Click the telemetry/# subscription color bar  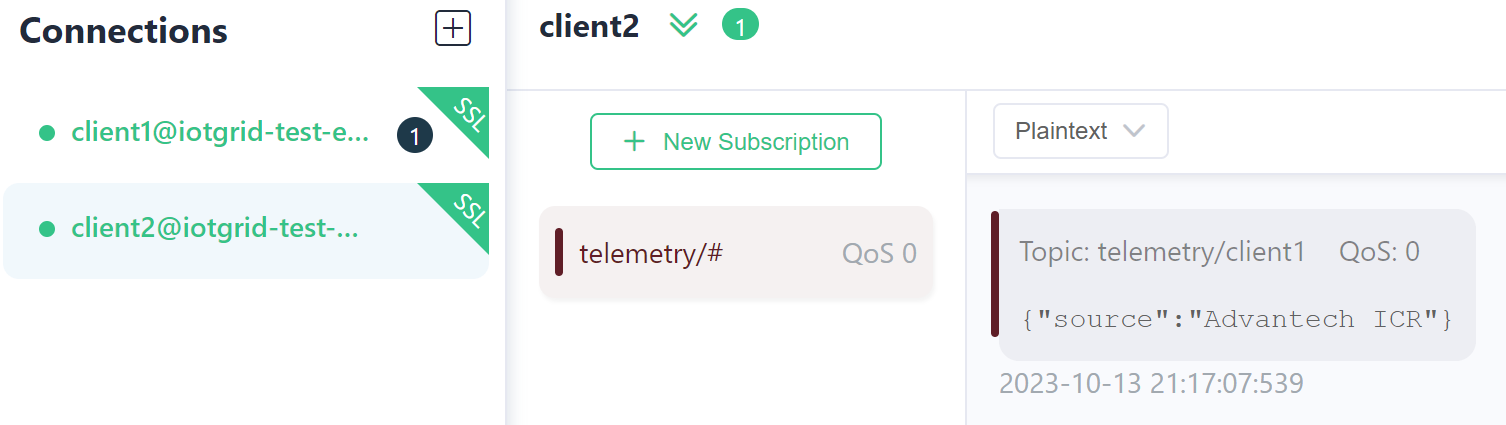click(559, 253)
